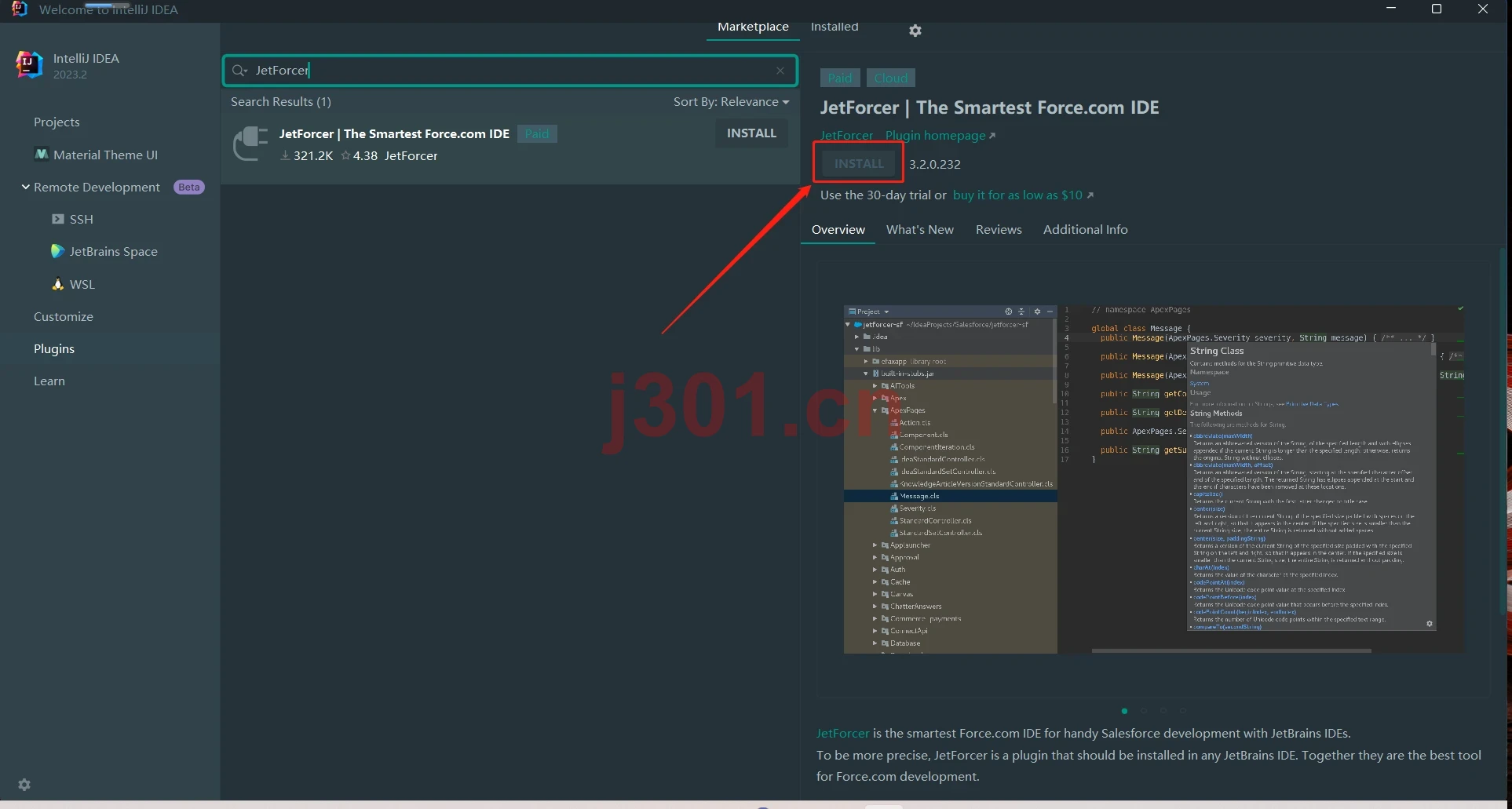Collapse the Remote Development section
The height and width of the screenshot is (809, 1512).
(x=26, y=187)
